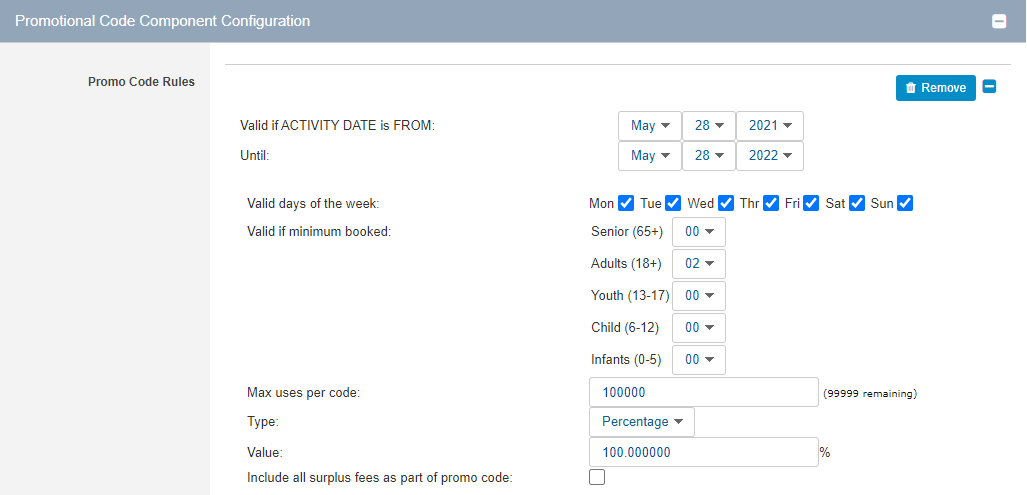1027x495 pixels.
Task: Open the Senior (65+) minimum dropdown
Action: pyautogui.click(x=699, y=232)
